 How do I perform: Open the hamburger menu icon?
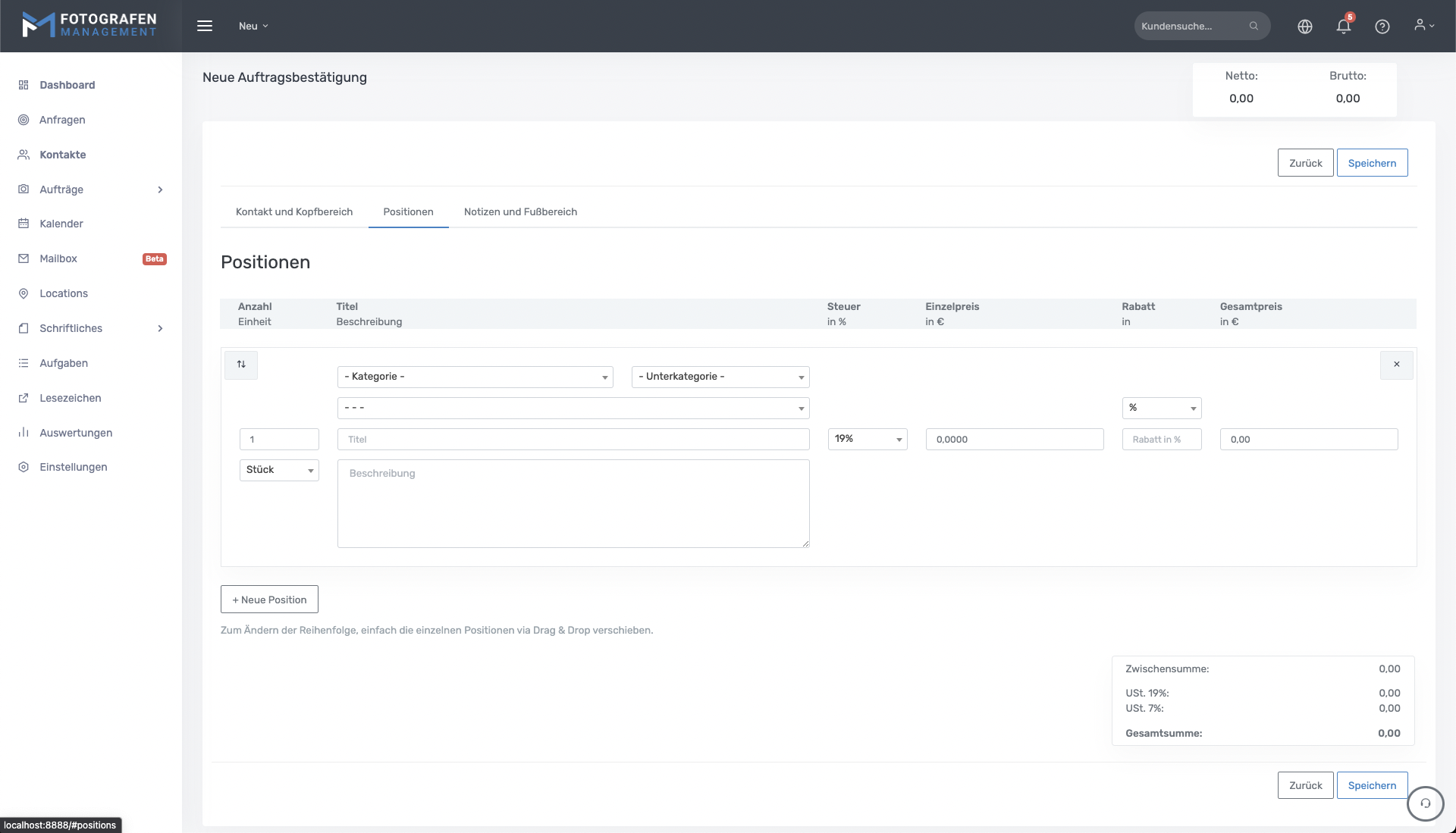205,26
